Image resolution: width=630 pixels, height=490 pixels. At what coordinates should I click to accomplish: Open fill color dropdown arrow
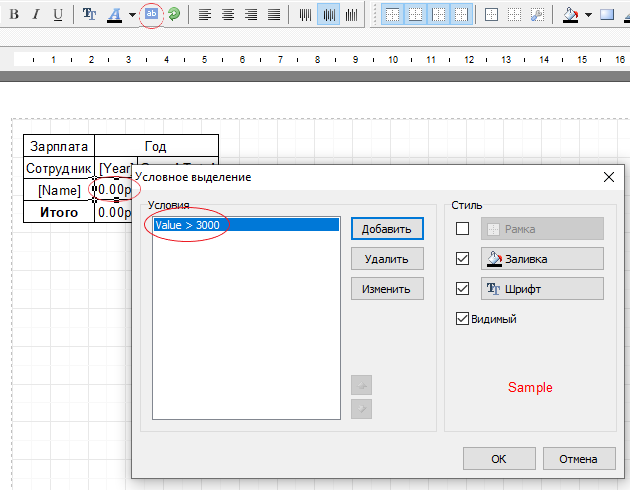pos(589,15)
